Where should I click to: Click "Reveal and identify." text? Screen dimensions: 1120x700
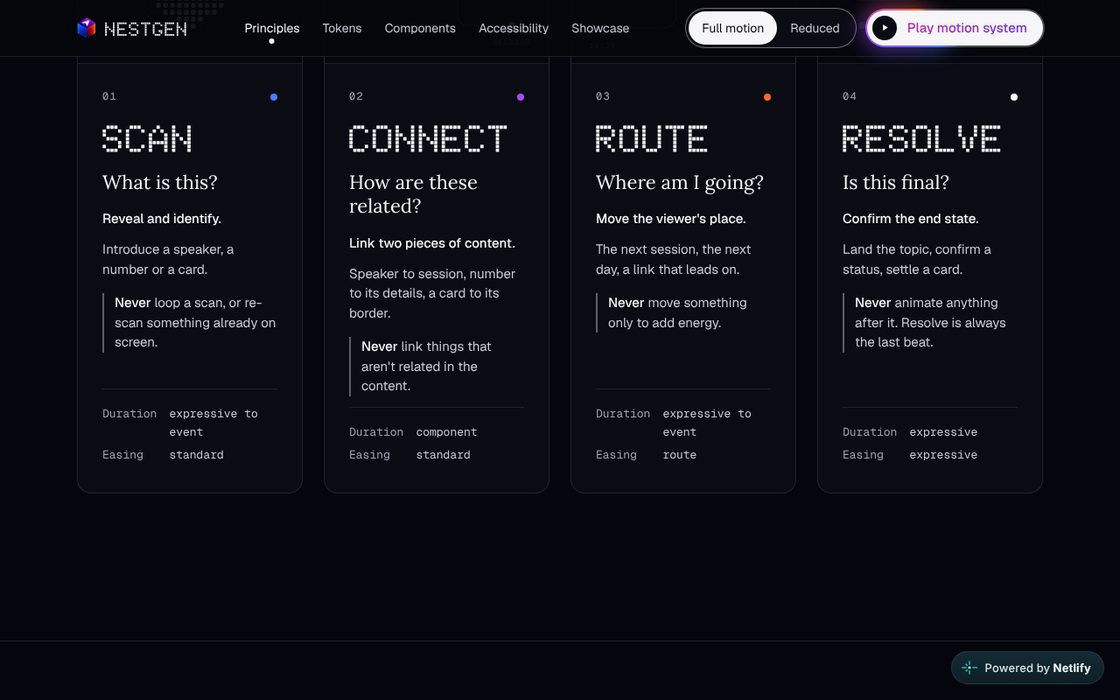[x=161, y=219]
